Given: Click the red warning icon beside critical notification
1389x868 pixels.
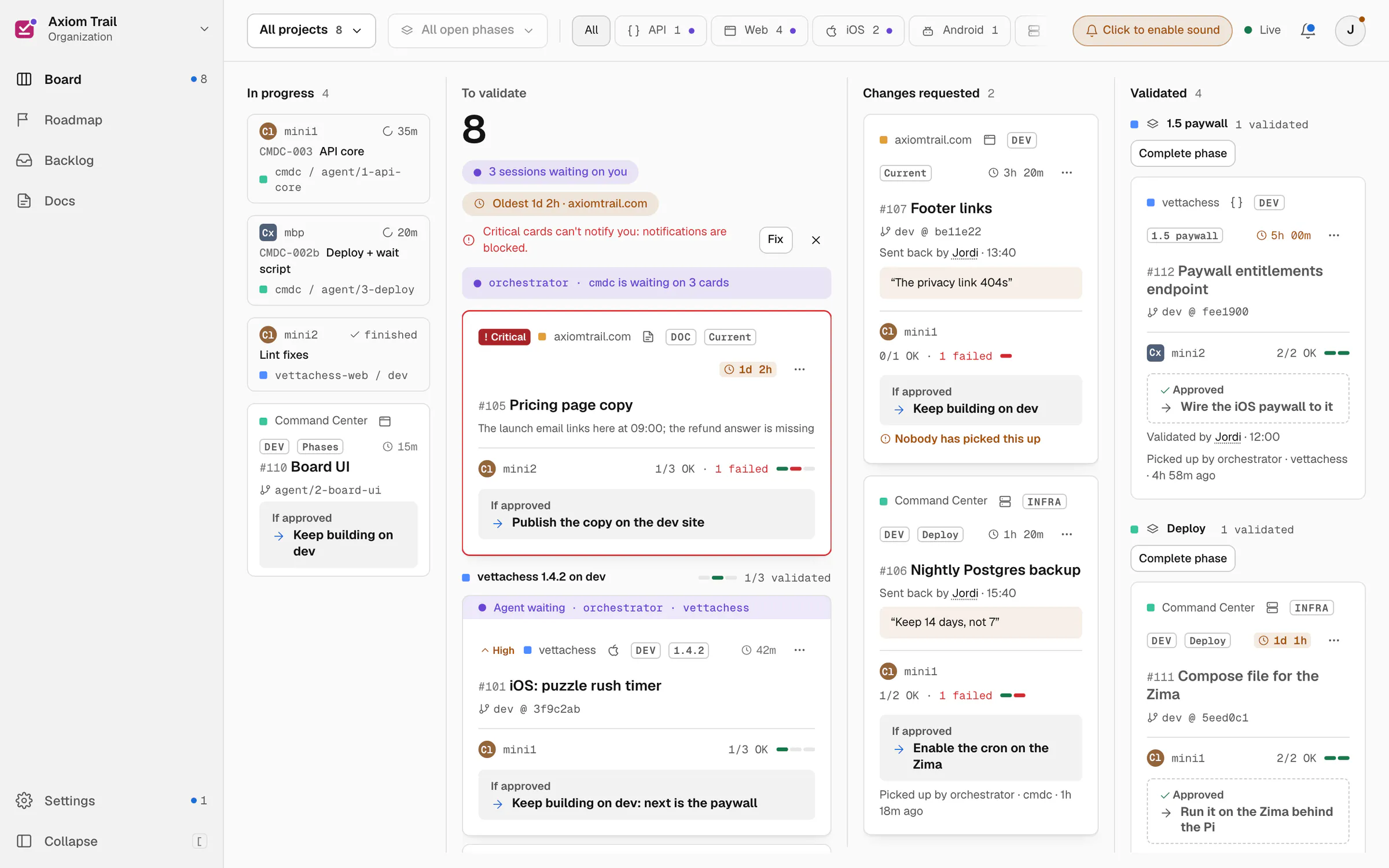Looking at the screenshot, I should [469, 240].
